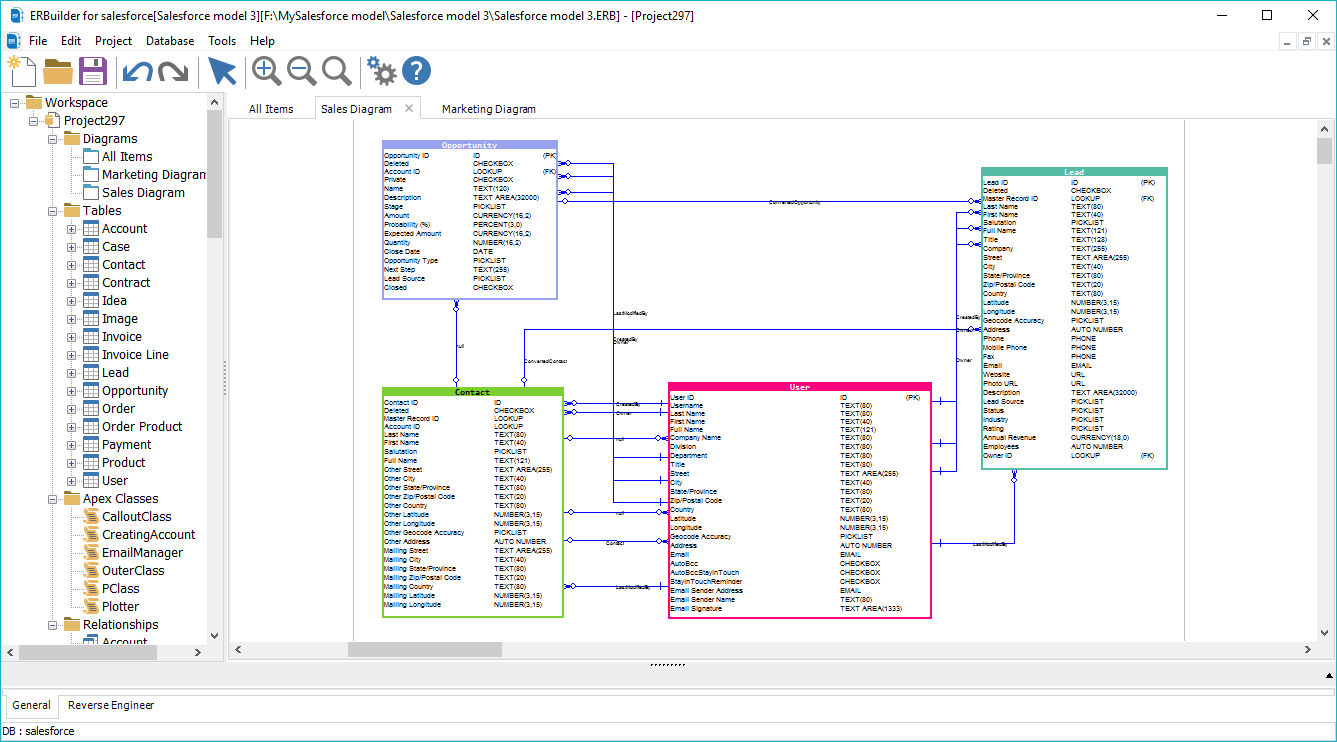Click the EmailManager apex class icon
The image size is (1337, 742).
coord(91,553)
